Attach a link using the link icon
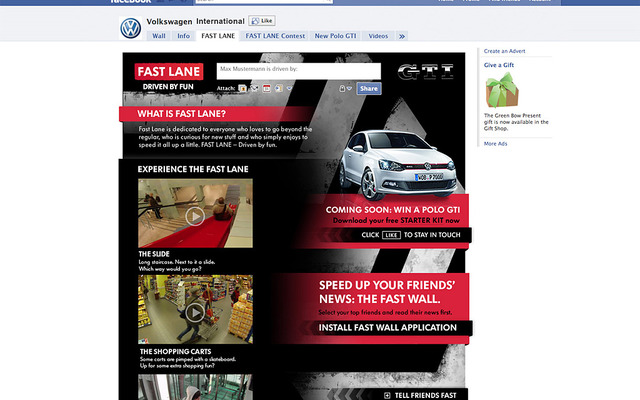Image resolution: width=640 pixels, height=400 pixels. [278, 88]
